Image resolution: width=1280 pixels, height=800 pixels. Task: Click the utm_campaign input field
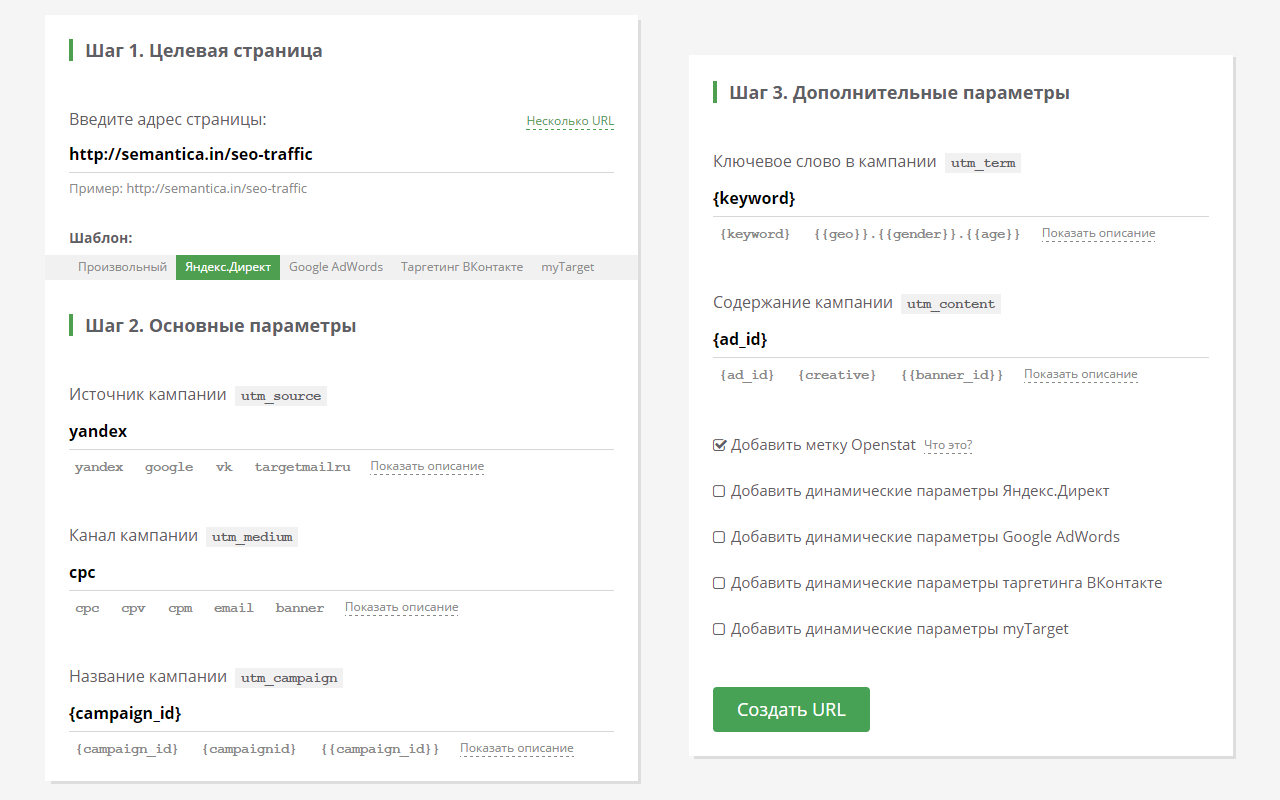tap(341, 714)
